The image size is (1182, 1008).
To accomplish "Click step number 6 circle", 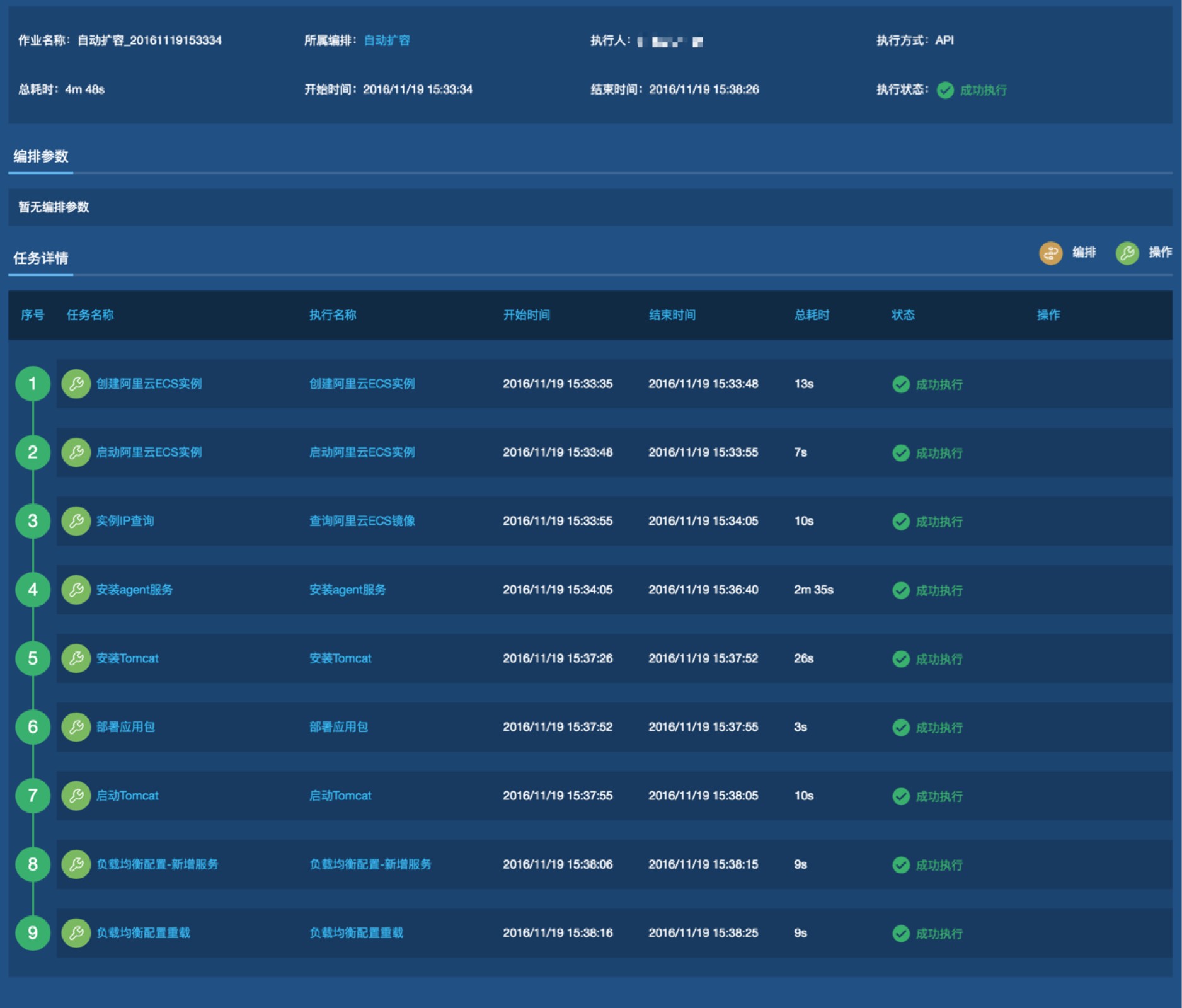I will (33, 727).
